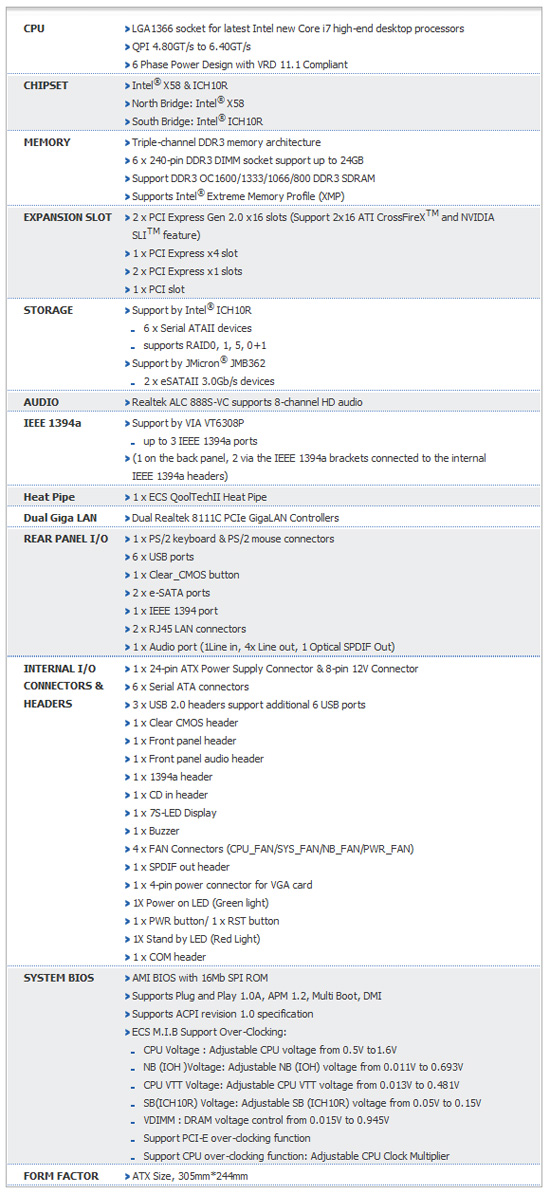Screen dimensions: 550x1194
Task: Select '1 x Clear_CMOS button' line
Action: 185,575
